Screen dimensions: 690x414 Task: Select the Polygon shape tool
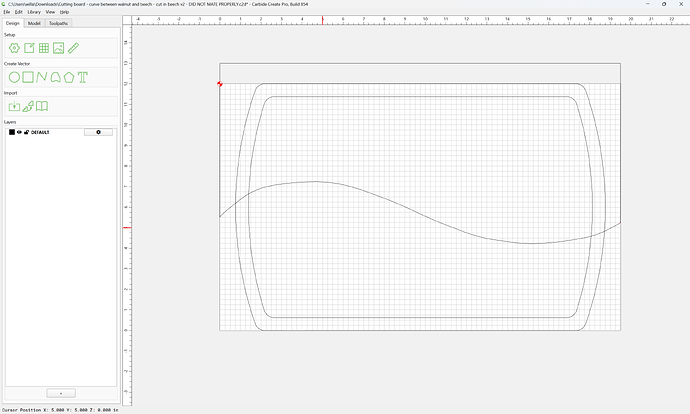point(69,77)
